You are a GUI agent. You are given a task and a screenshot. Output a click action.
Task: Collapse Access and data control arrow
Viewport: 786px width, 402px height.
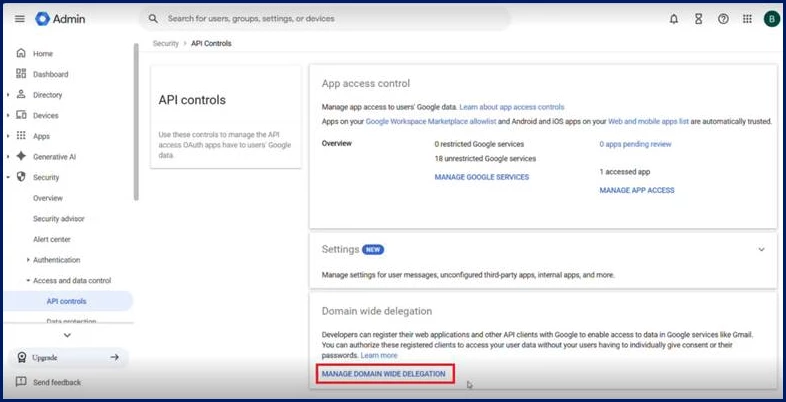(28, 281)
